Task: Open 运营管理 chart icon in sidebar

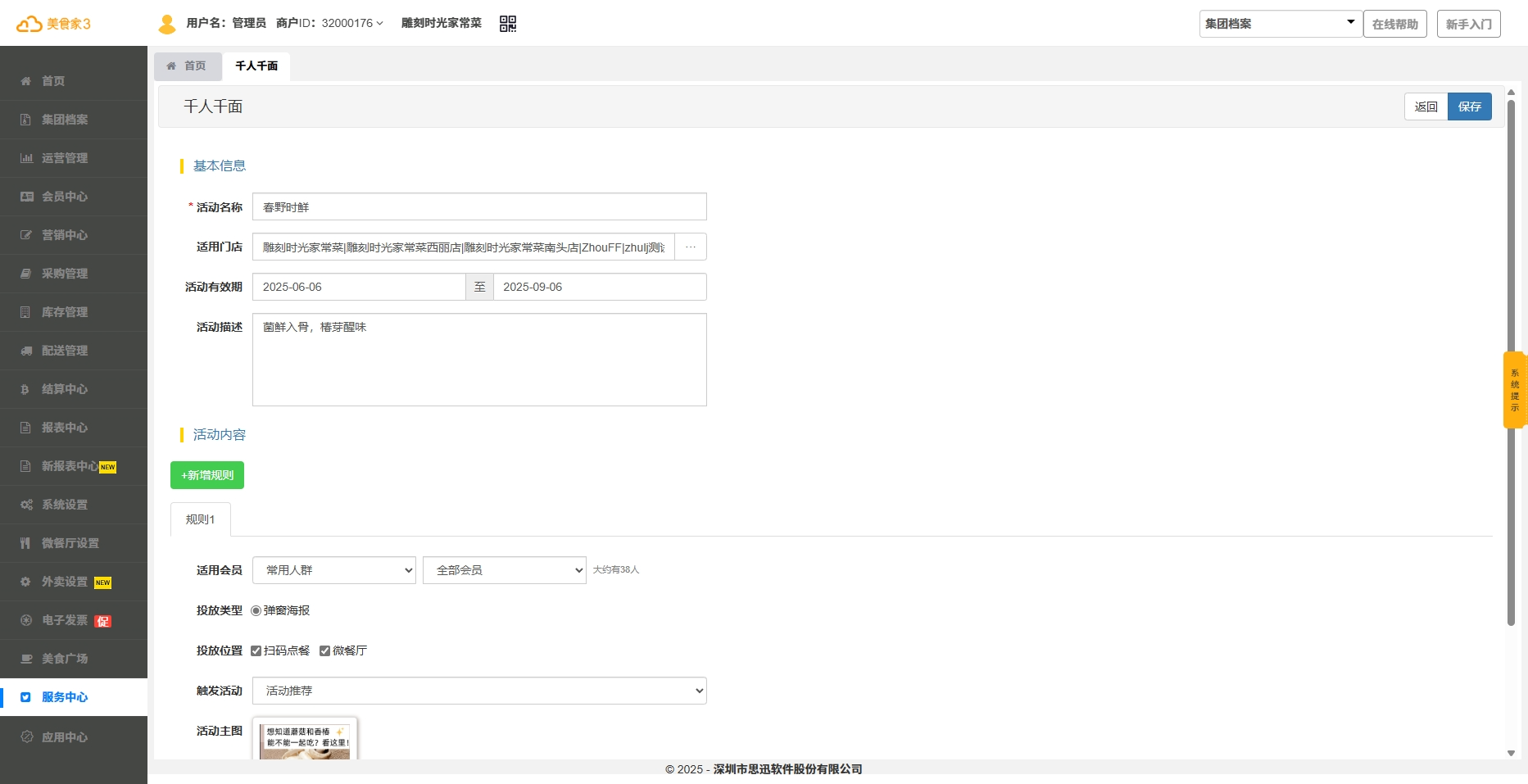Action: coord(26,158)
